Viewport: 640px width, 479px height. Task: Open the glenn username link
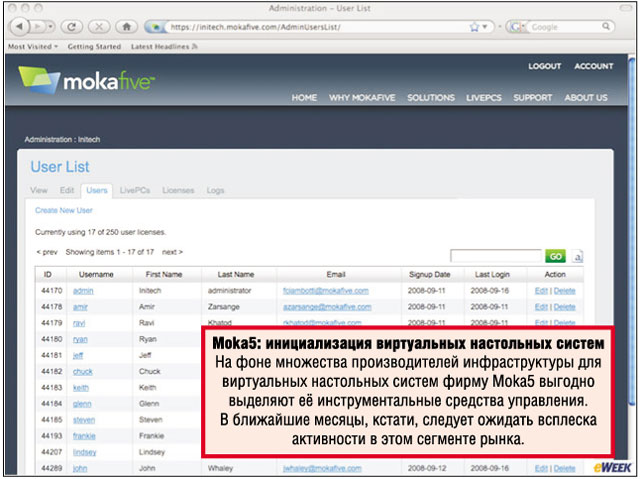(x=82, y=404)
